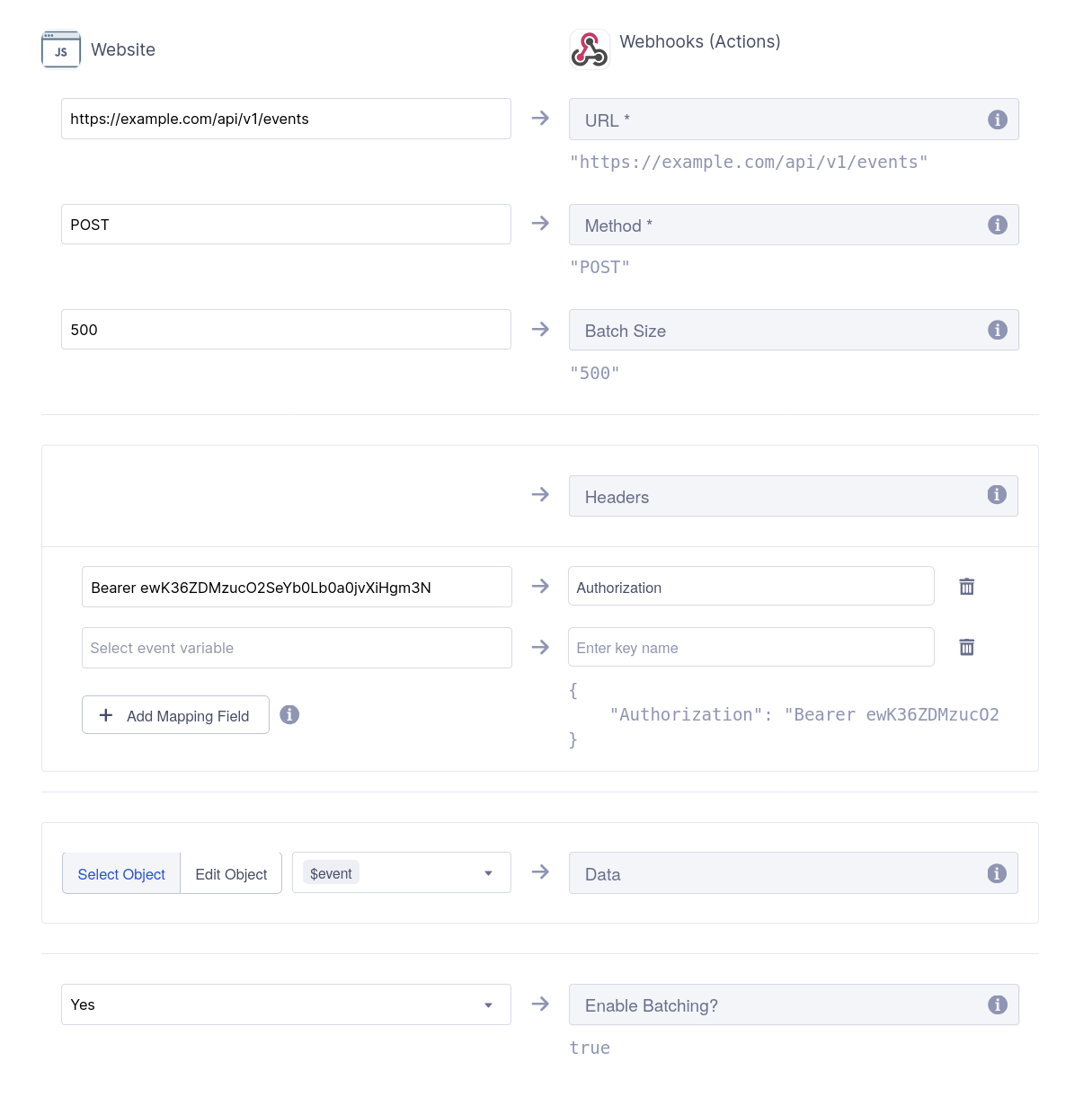
Task: Click the Bearer token value field
Action: (x=297, y=586)
